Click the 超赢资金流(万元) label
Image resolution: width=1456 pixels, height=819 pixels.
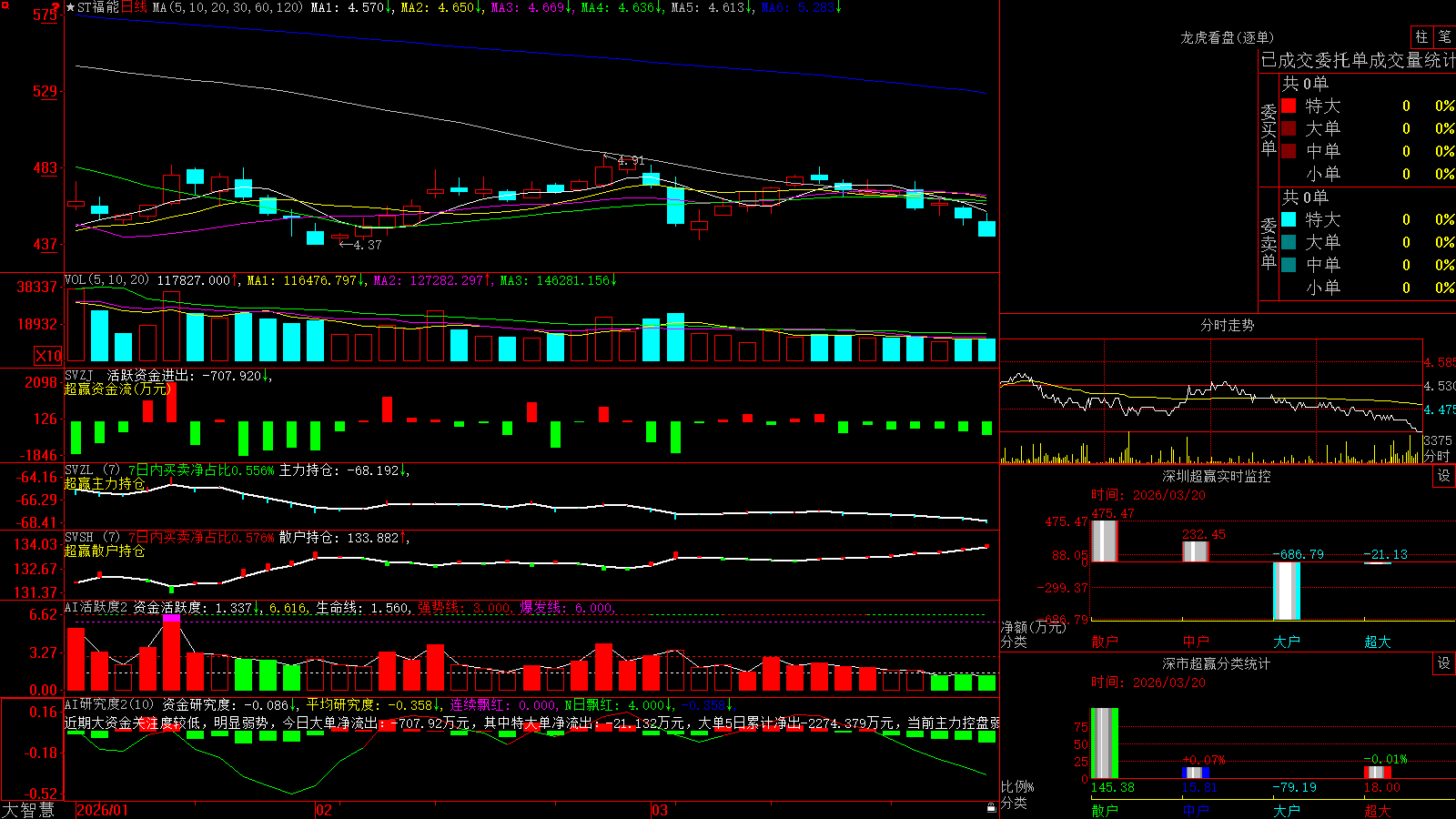coord(117,389)
